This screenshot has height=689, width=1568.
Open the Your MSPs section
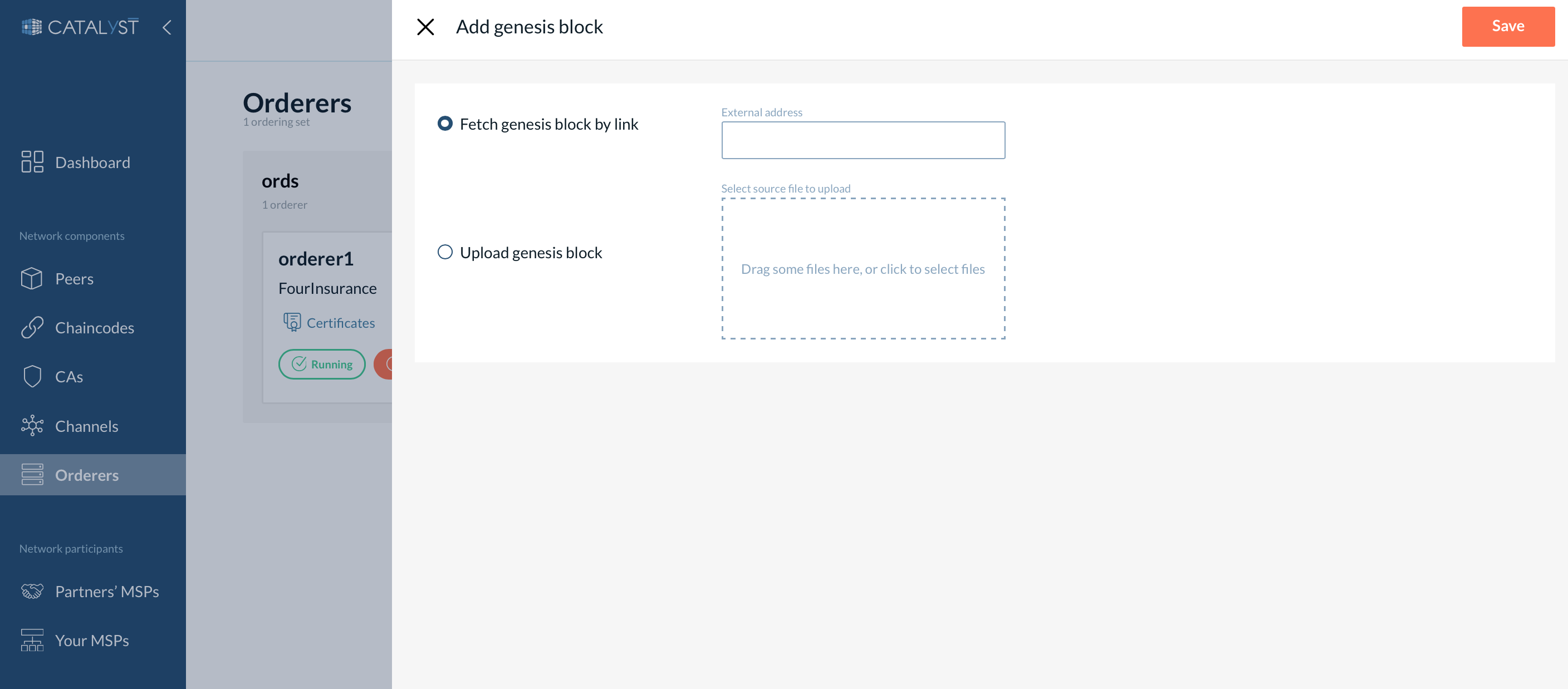[x=92, y=641]
